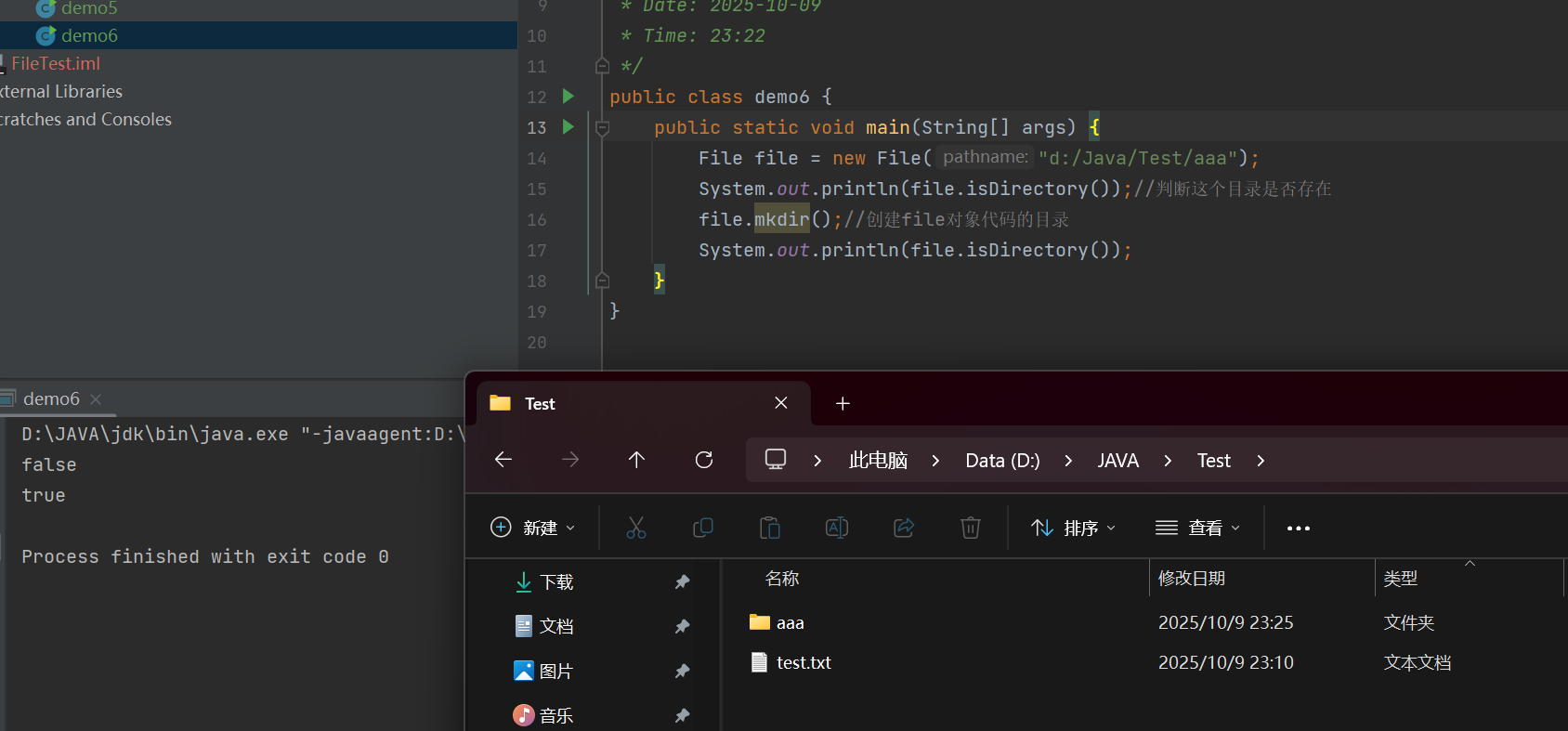
Task: Expand chevron after the computer icon
Action: coord(817,461)
